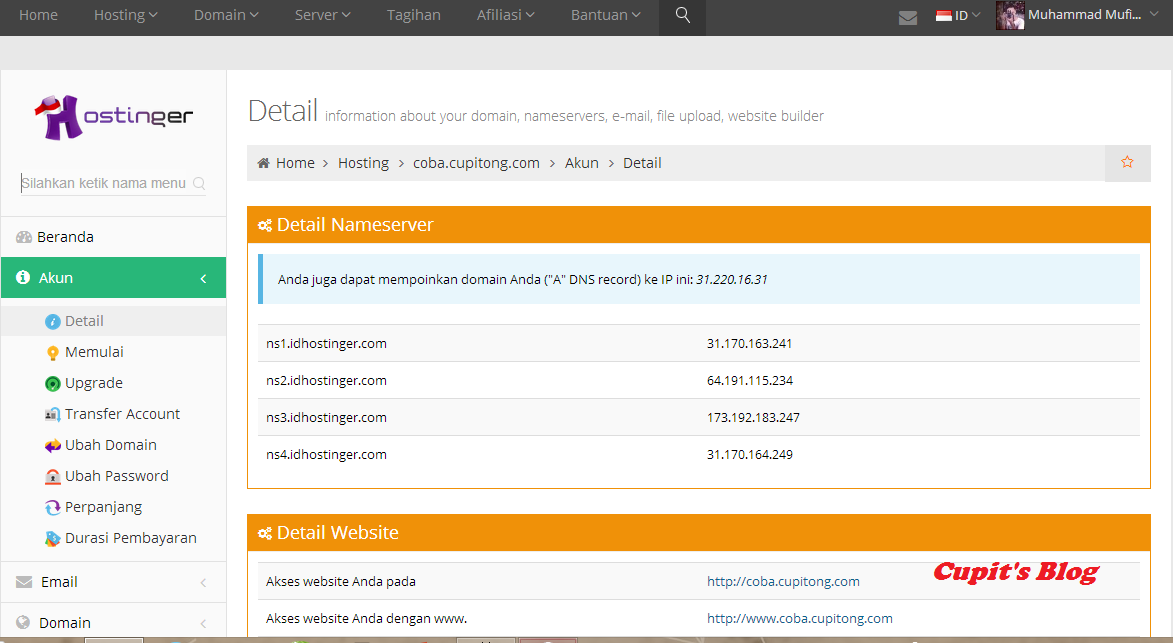Click the Domain globe icon in sidebar
Image resolution: width=1173 pixels, height=643 pixels.
click(23, 622)
